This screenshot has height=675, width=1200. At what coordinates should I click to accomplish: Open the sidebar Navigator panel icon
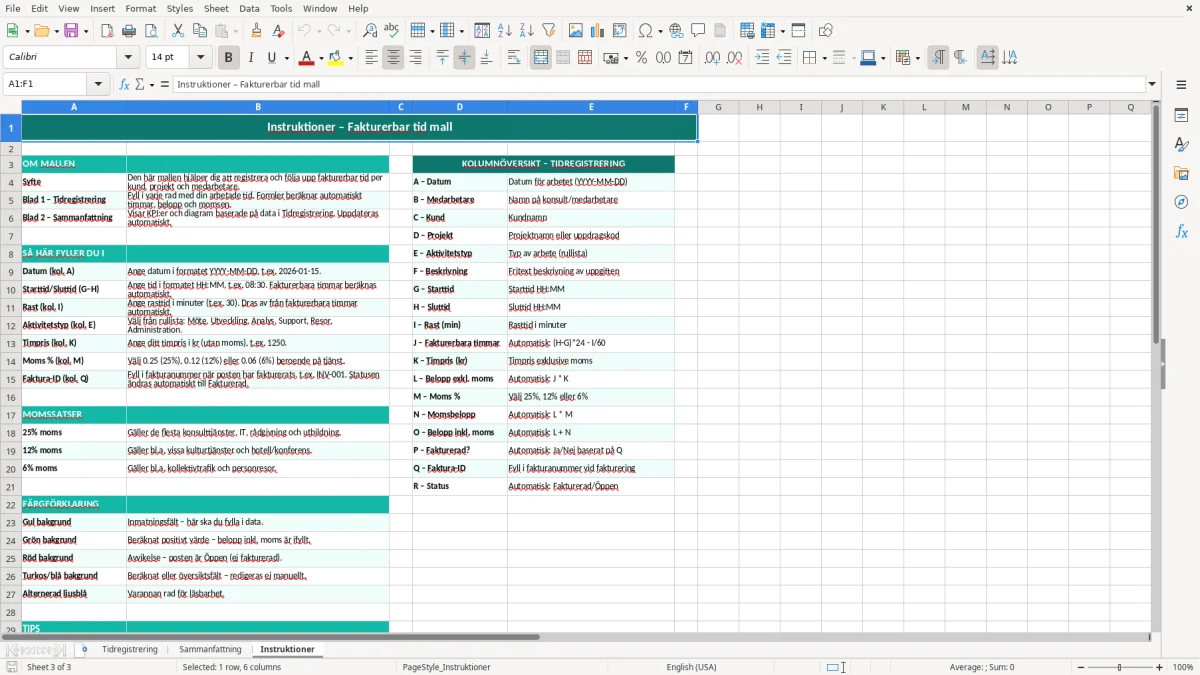(x=1181, y=202)
